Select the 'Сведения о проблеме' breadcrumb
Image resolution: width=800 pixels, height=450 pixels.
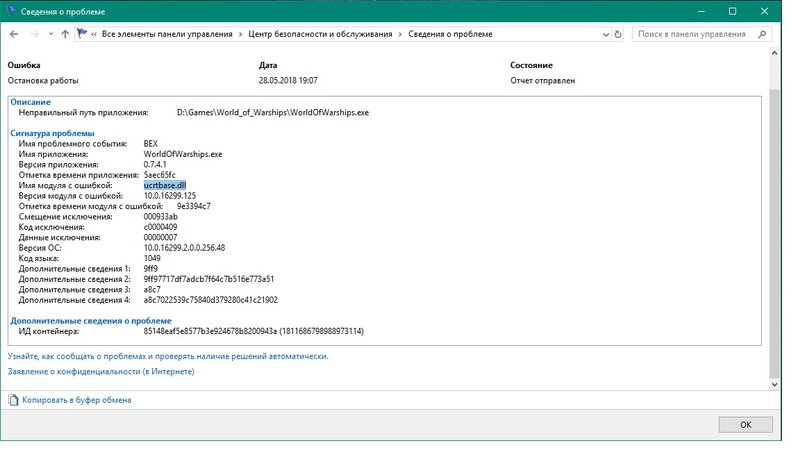point(450,34)
